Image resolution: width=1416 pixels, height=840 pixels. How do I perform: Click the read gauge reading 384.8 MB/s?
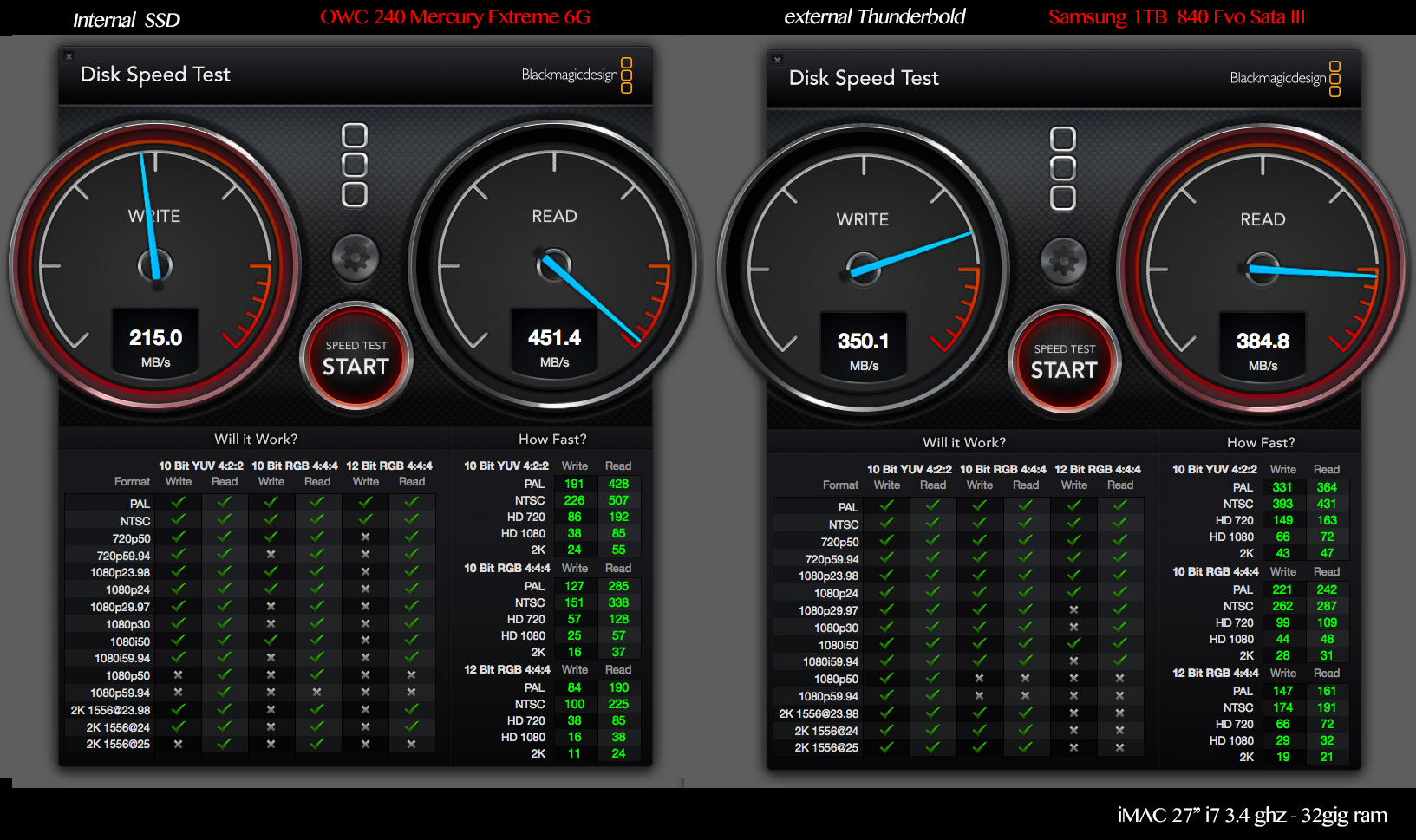(1263, 268)
